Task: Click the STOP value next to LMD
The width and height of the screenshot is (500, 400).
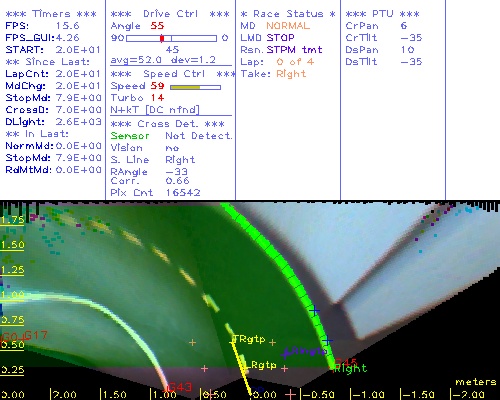Action: click(280, 38)
